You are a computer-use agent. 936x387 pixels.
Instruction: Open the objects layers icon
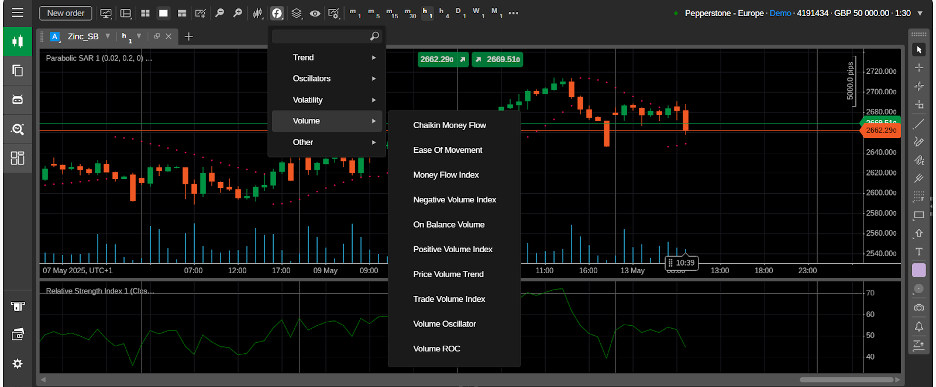click(x=296, y=13)
